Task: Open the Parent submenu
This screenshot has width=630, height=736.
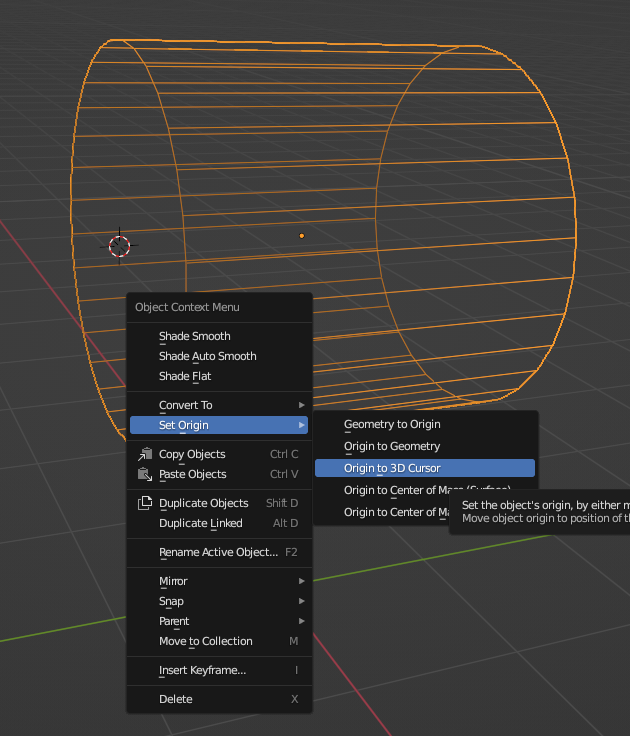Action: coord(219,621)
